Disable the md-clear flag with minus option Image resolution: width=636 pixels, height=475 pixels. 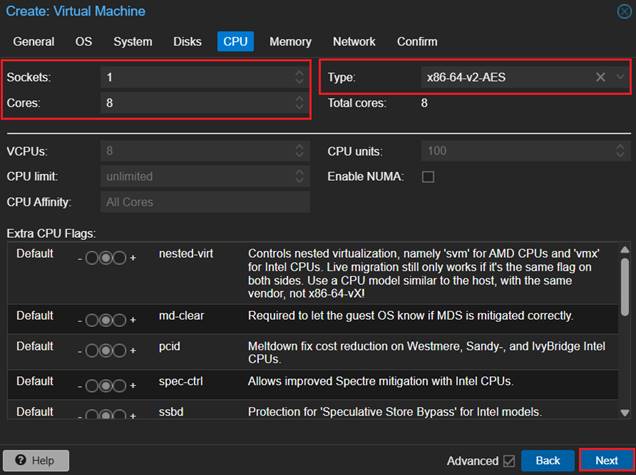92,318
